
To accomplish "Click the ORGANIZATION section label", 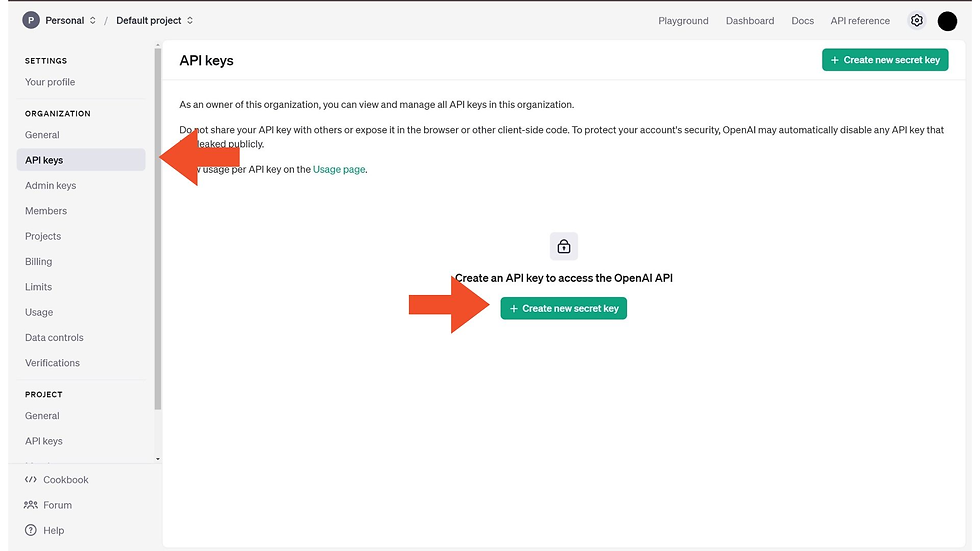I will (x=58, y=114).
